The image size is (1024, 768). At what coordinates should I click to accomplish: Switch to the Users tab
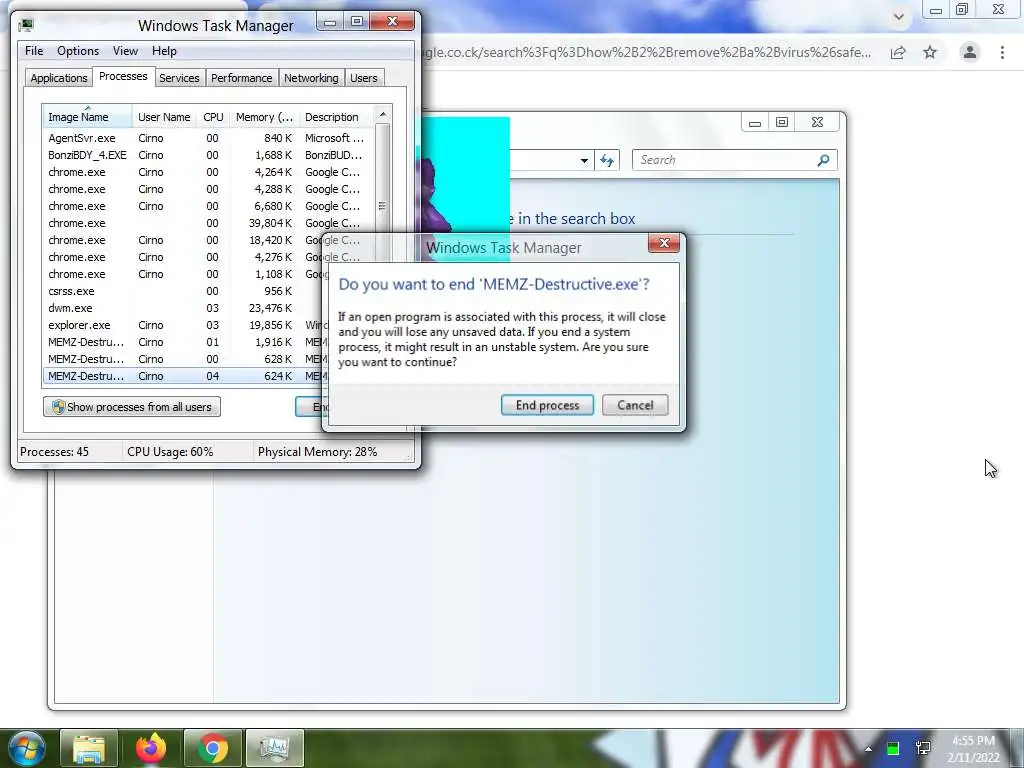coord(364,78)
